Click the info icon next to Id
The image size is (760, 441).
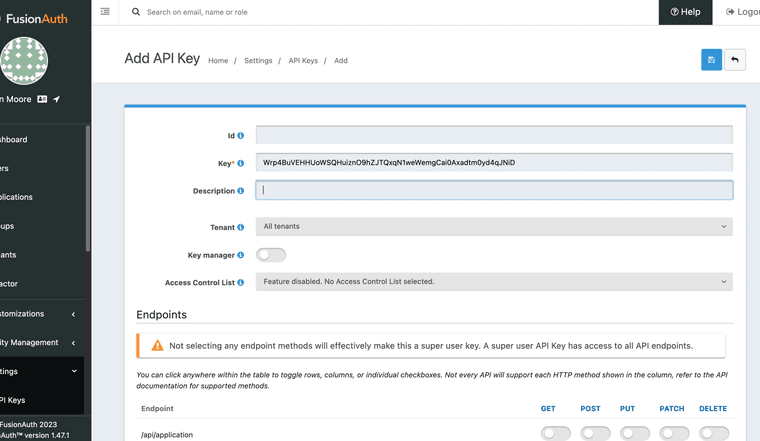coord(241,135)
